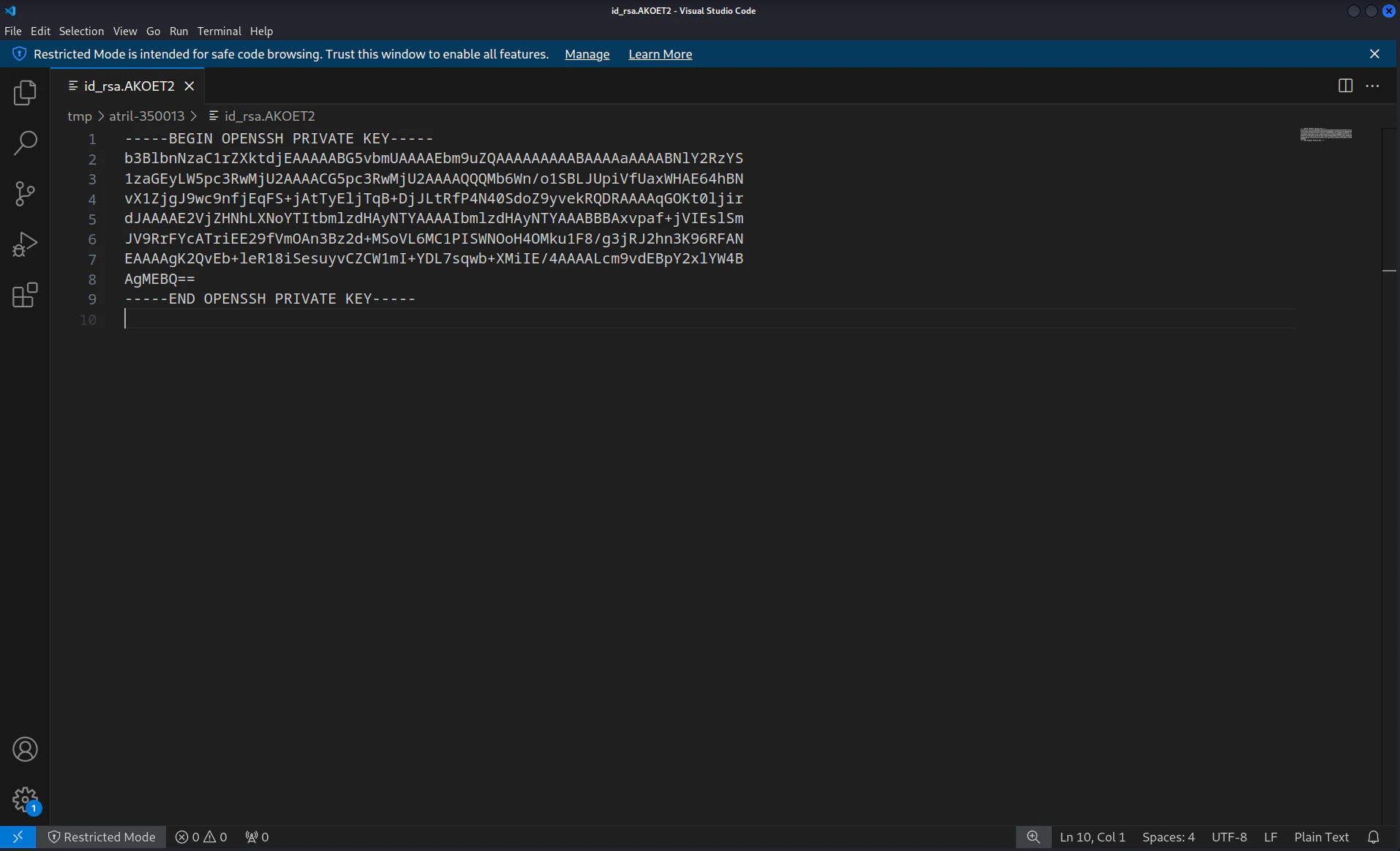The width and height of the screenshot is (1400, 851).
Task: Change the Plain Text language mode
Action: point(1321,837)
